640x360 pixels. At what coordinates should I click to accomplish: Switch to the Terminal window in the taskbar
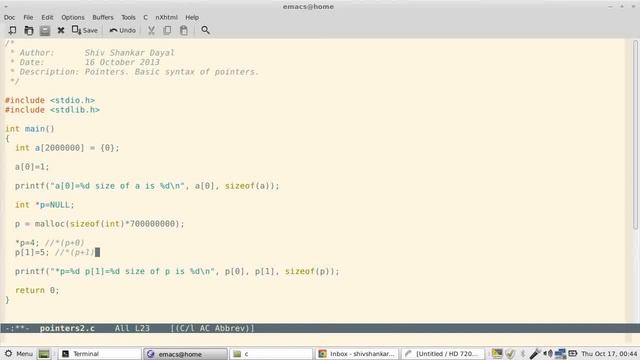(99, 353)
